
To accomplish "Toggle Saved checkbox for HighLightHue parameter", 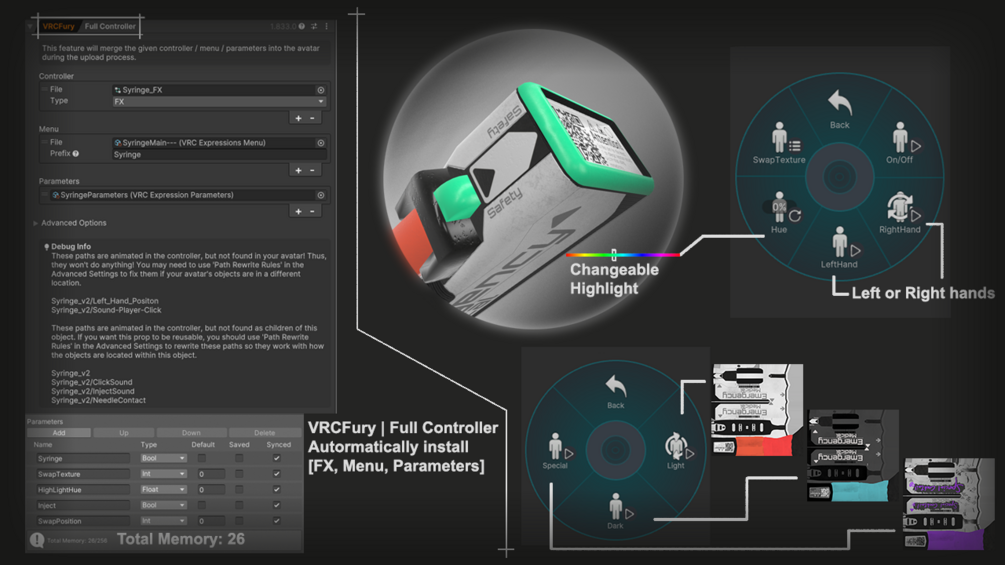I will tap(239, 489).
